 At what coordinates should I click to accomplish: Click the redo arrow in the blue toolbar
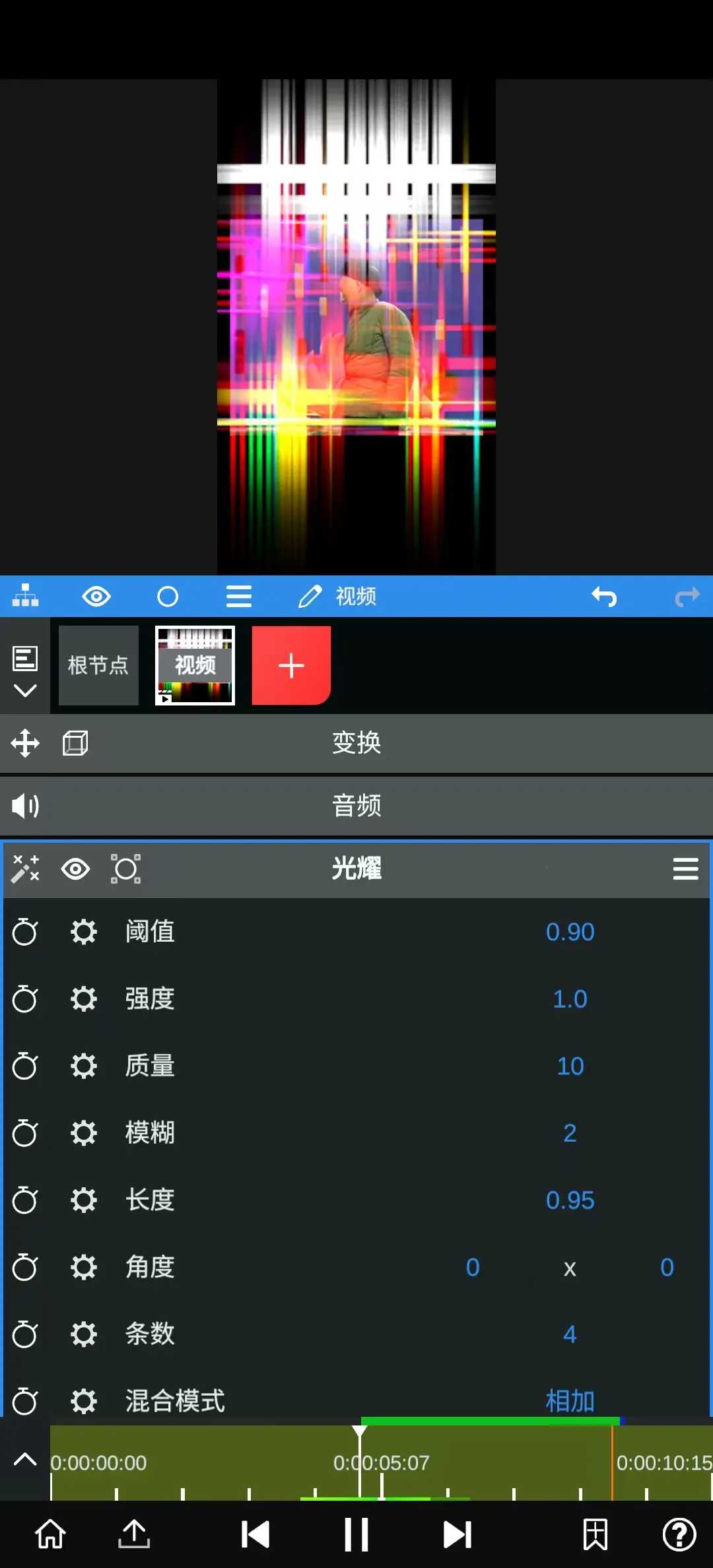point(687,597)
